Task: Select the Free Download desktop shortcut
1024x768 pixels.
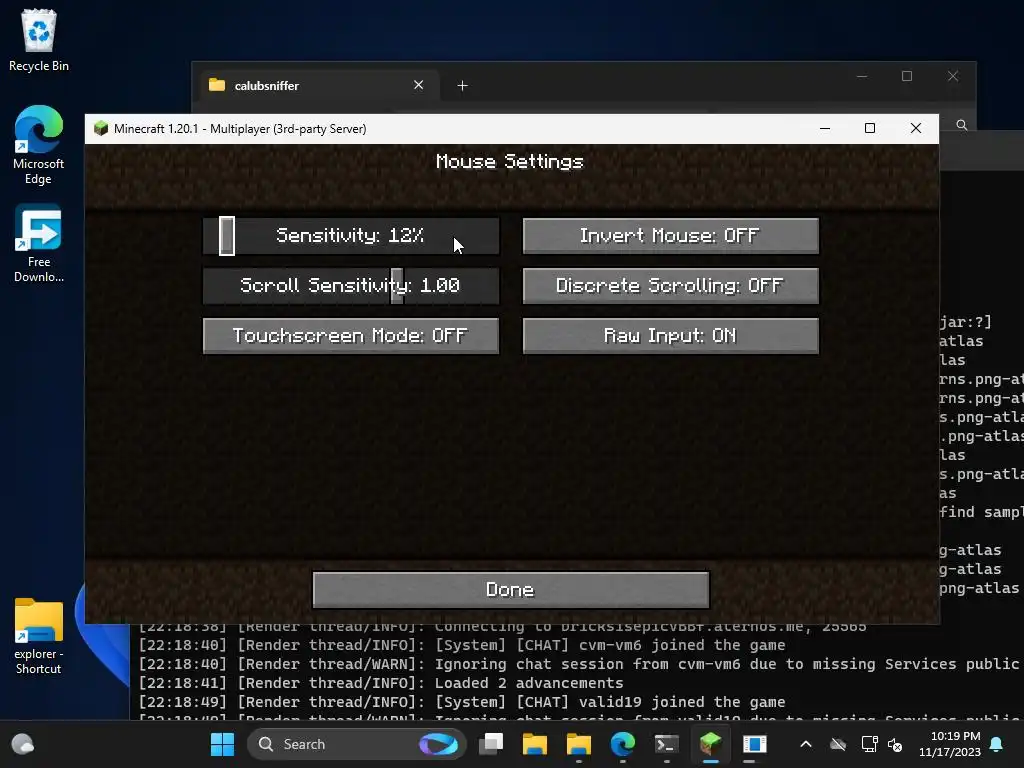Action: 39,244
